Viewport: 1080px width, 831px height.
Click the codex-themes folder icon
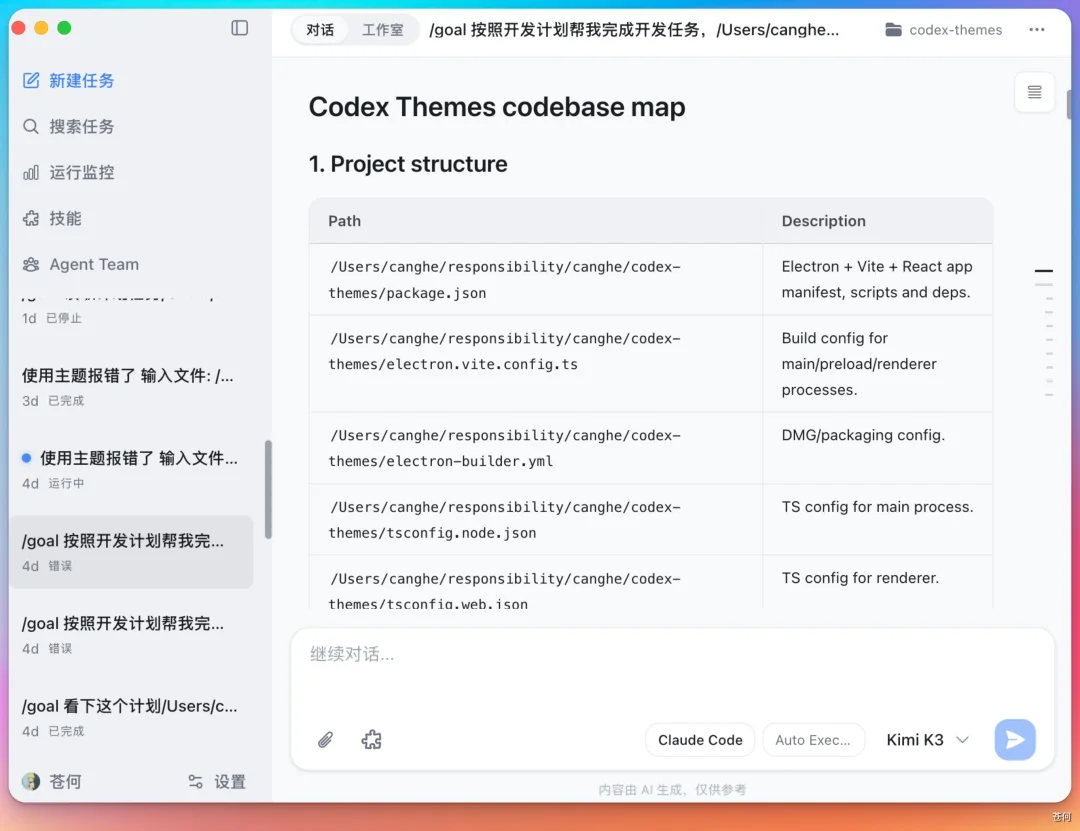(x=893, y=30)
